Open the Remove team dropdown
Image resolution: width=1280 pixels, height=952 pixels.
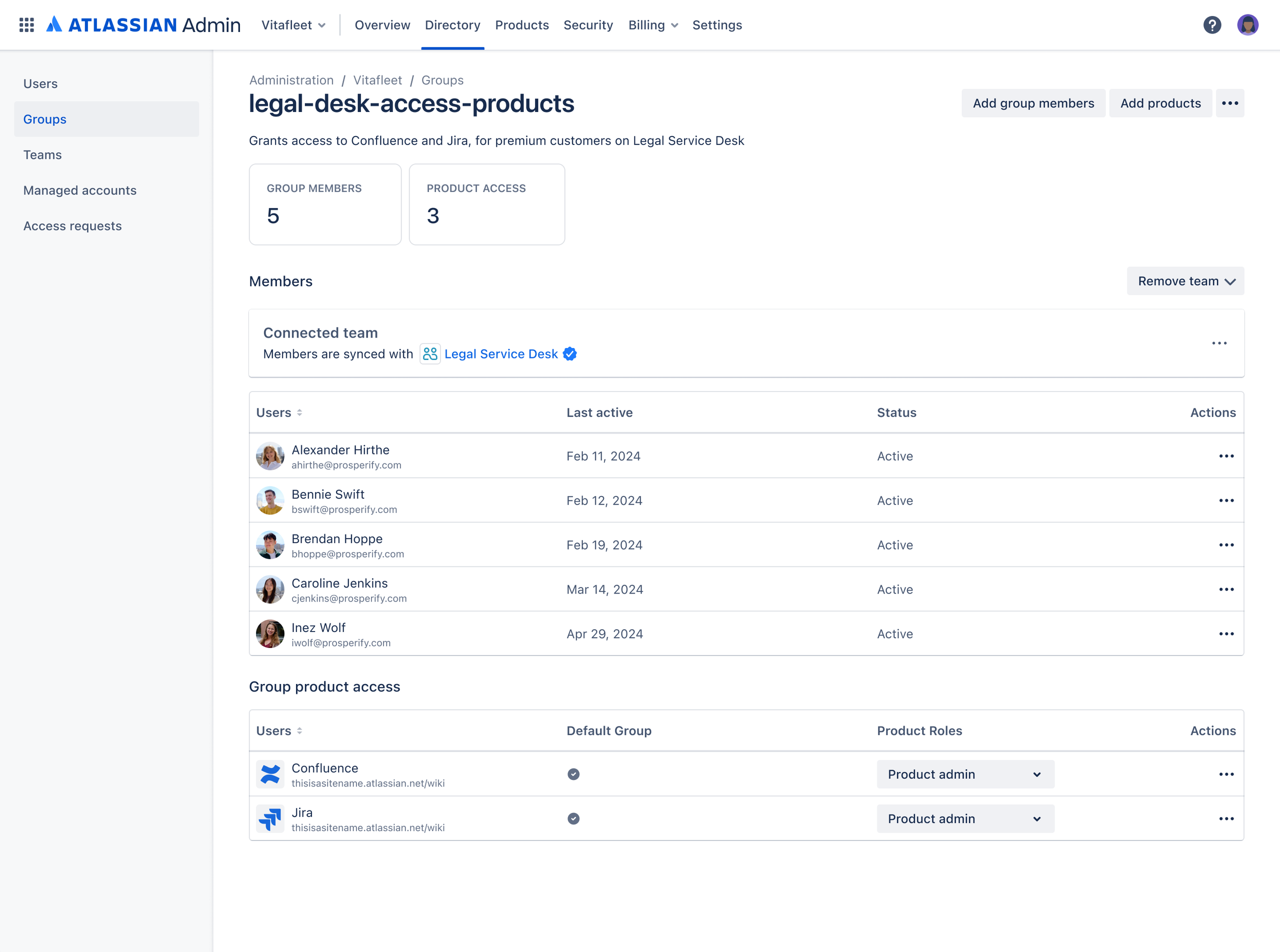click(1185, 280)
